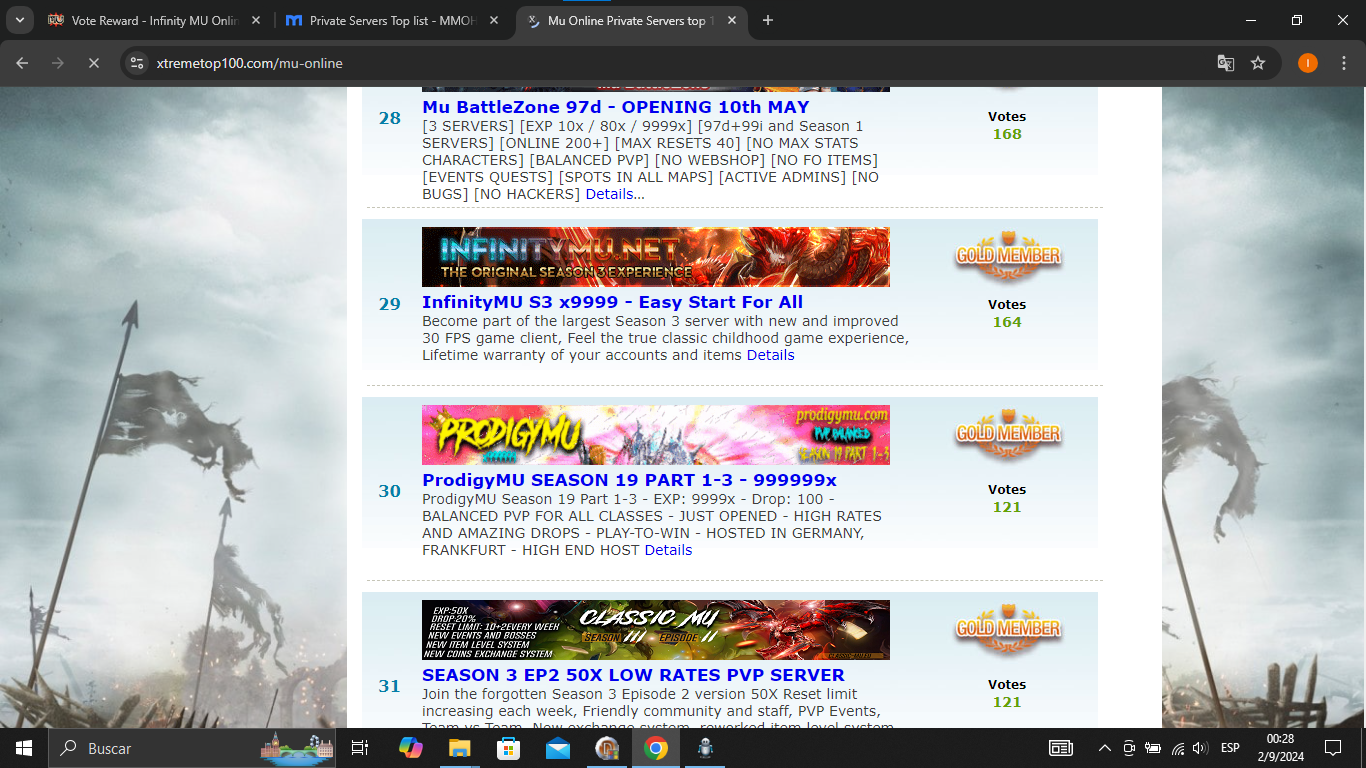Select the Mu Online Private Servers tab
Viewport: 1366px width, 768px height.
tap(632, 20)
